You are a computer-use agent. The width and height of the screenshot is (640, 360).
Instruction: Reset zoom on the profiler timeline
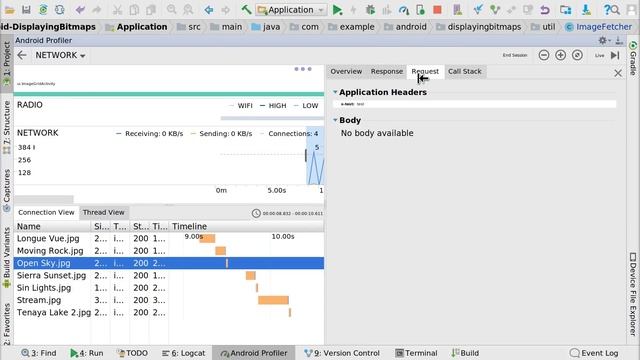pos(577,55)
